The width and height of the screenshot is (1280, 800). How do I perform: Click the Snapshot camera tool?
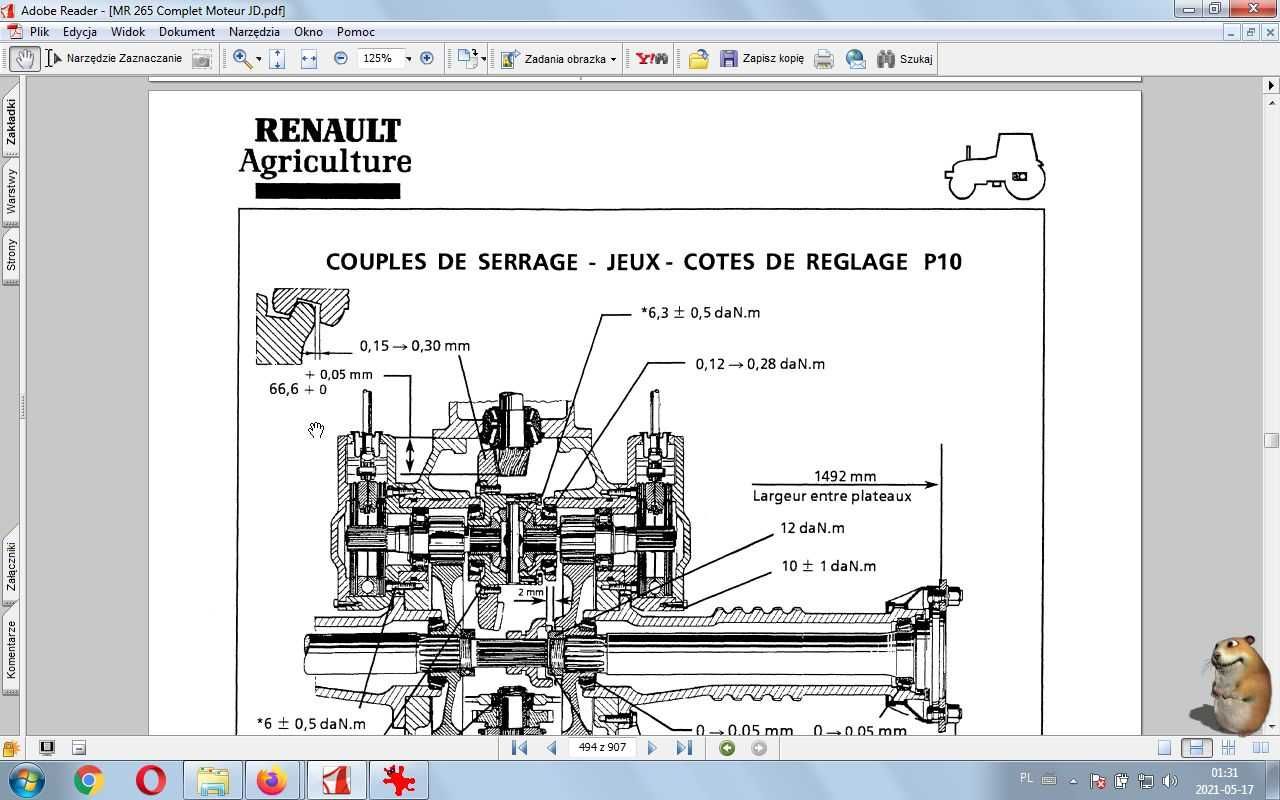pos(201,59)
